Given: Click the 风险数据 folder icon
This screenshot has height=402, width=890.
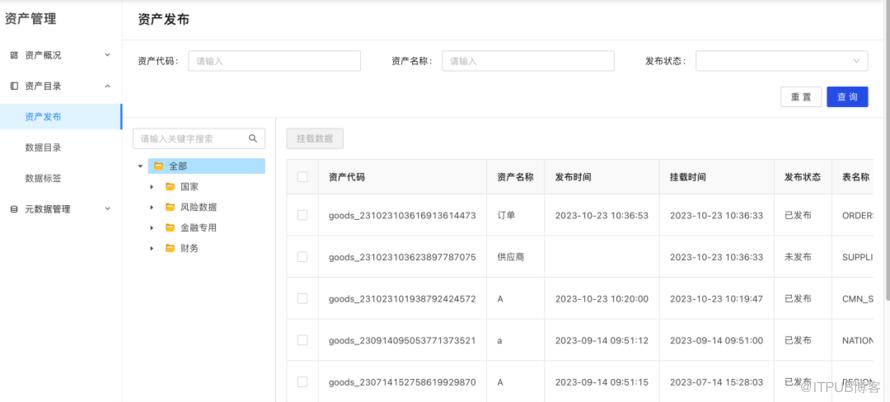Looking at the screenshot, I should click(170, 207).
